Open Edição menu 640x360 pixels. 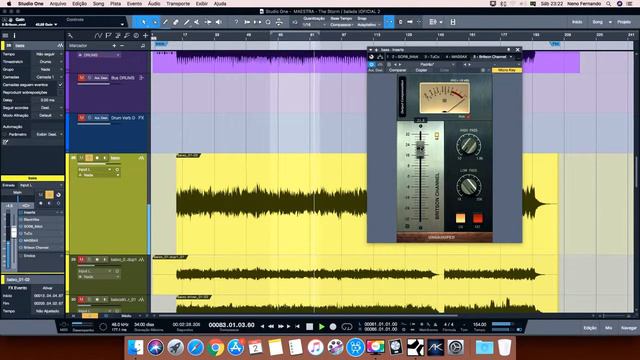79,4
